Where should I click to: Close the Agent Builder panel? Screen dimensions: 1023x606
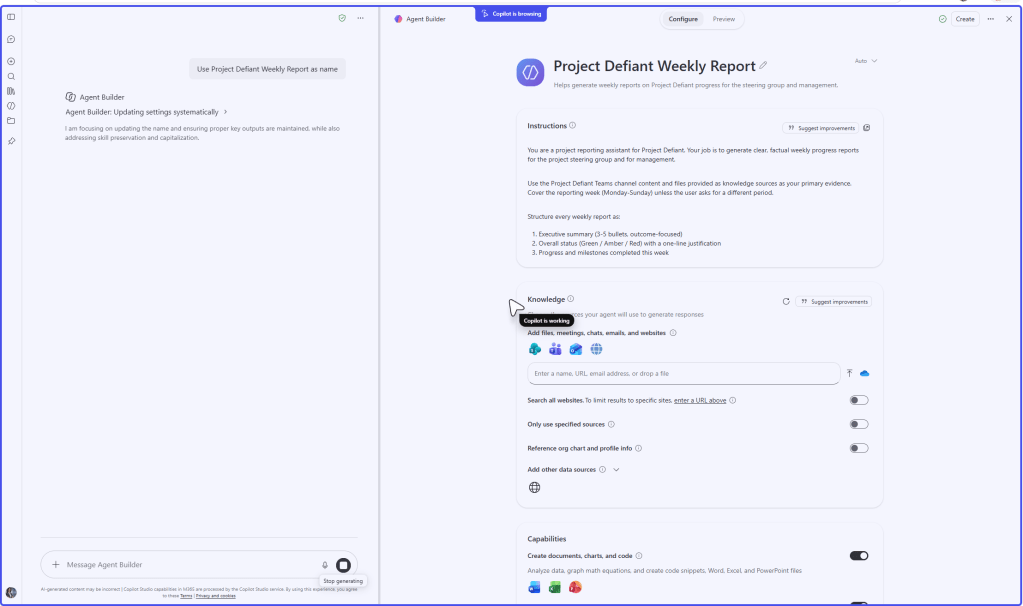[1009, 19]
